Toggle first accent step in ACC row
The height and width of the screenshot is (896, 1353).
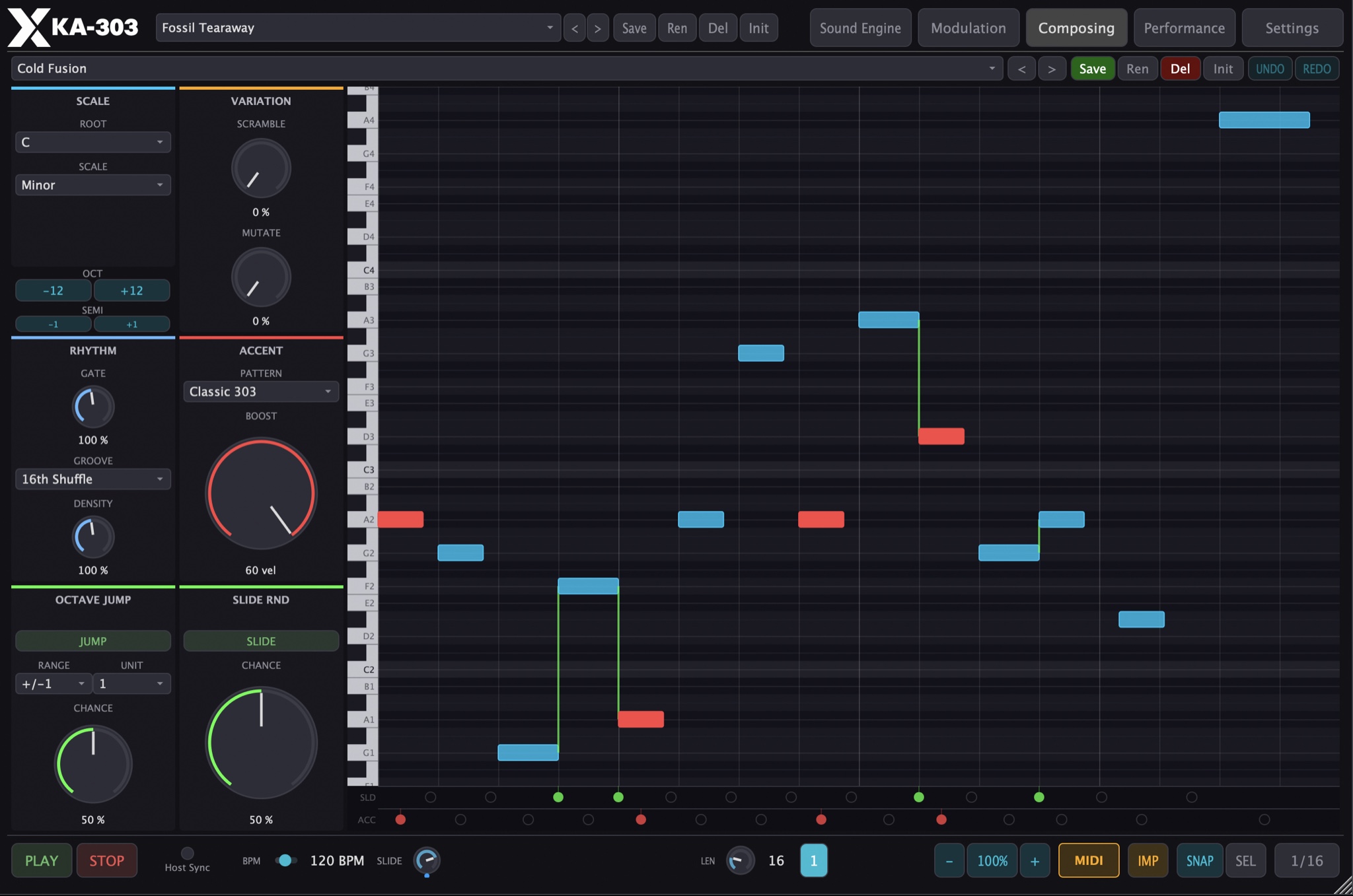(x=400, y=819)
